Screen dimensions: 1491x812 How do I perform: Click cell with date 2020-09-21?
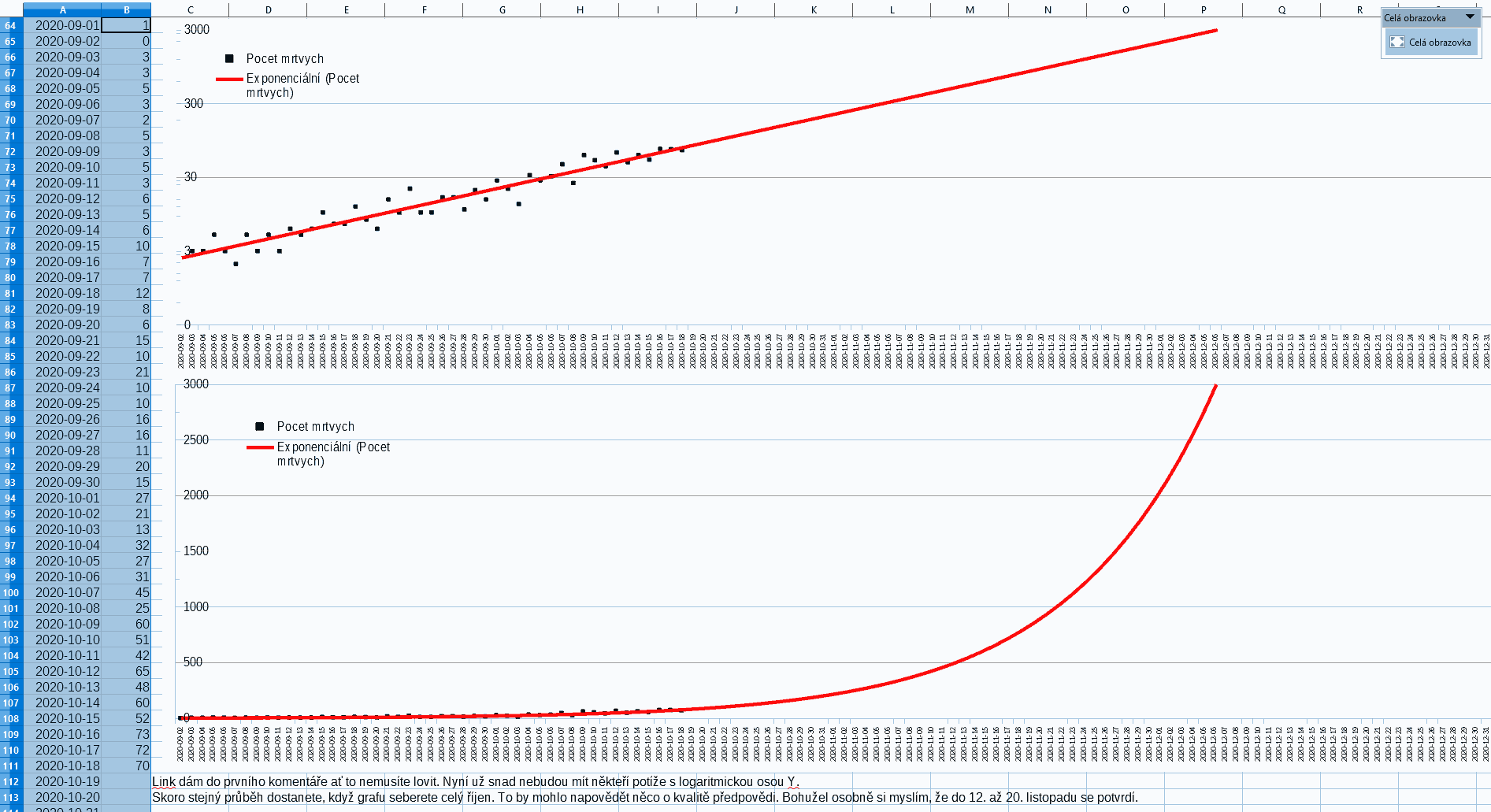pyautogui.click(x=63, y=340)
